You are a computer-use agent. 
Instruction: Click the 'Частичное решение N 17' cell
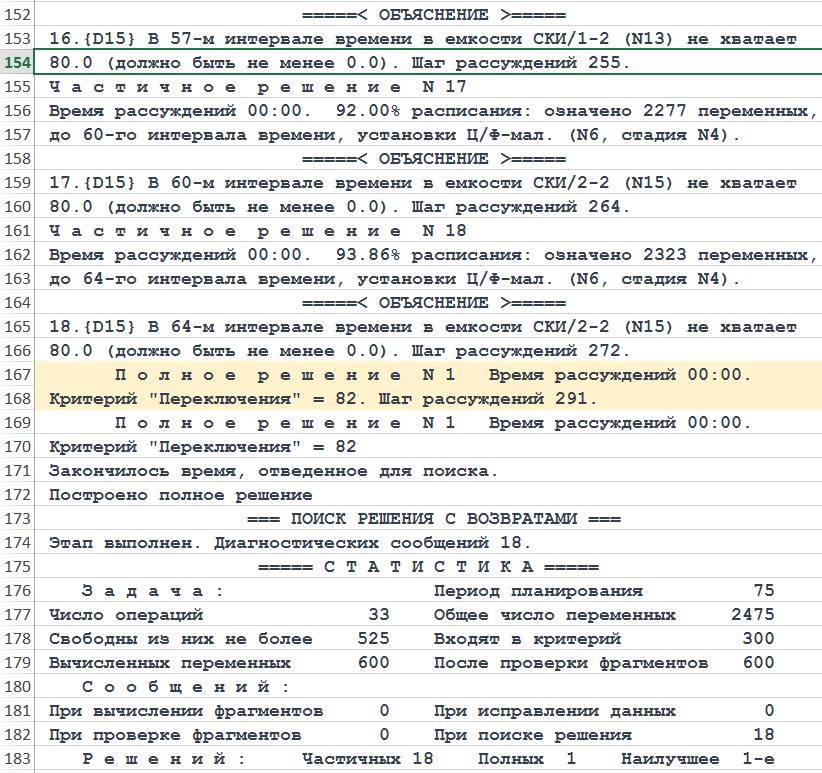[x=258, y=86]
